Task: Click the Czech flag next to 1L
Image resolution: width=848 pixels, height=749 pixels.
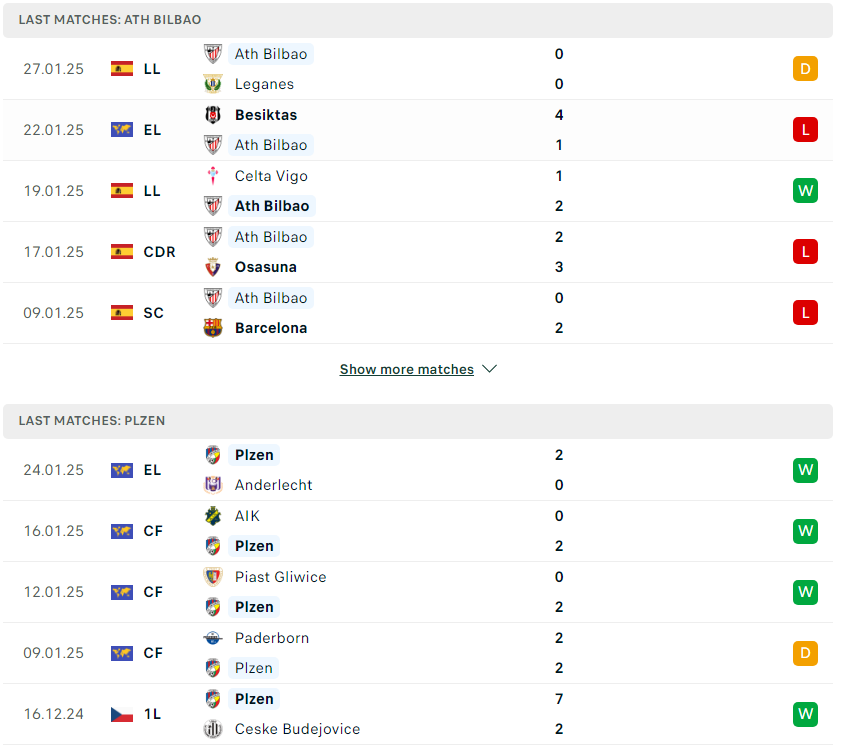Action: (122, 714)
